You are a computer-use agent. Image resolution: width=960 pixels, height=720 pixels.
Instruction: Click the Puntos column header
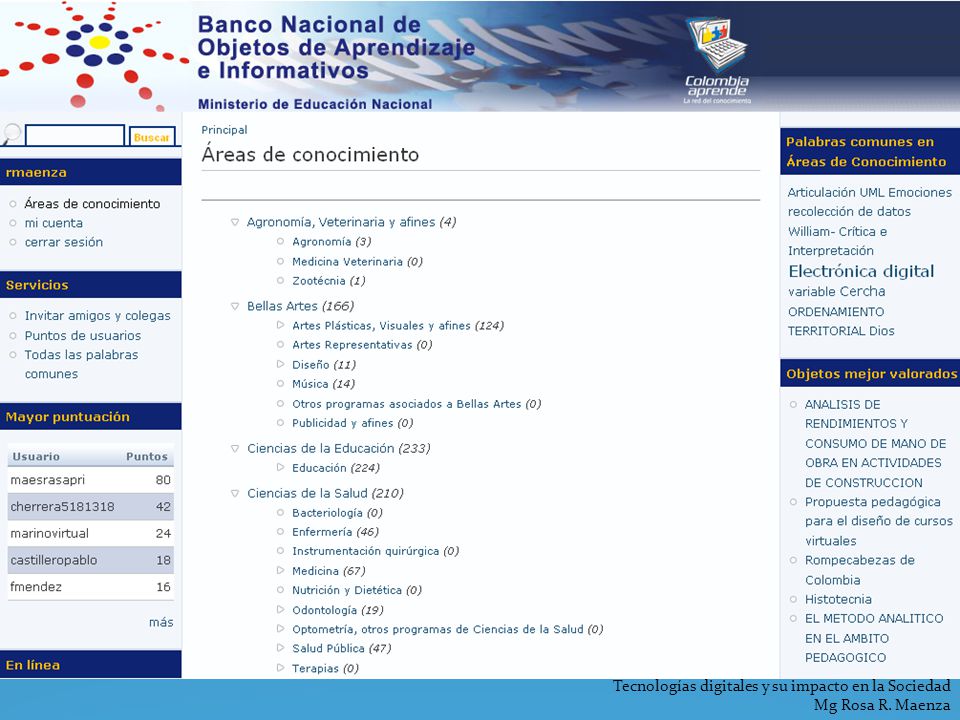point(147,457)
